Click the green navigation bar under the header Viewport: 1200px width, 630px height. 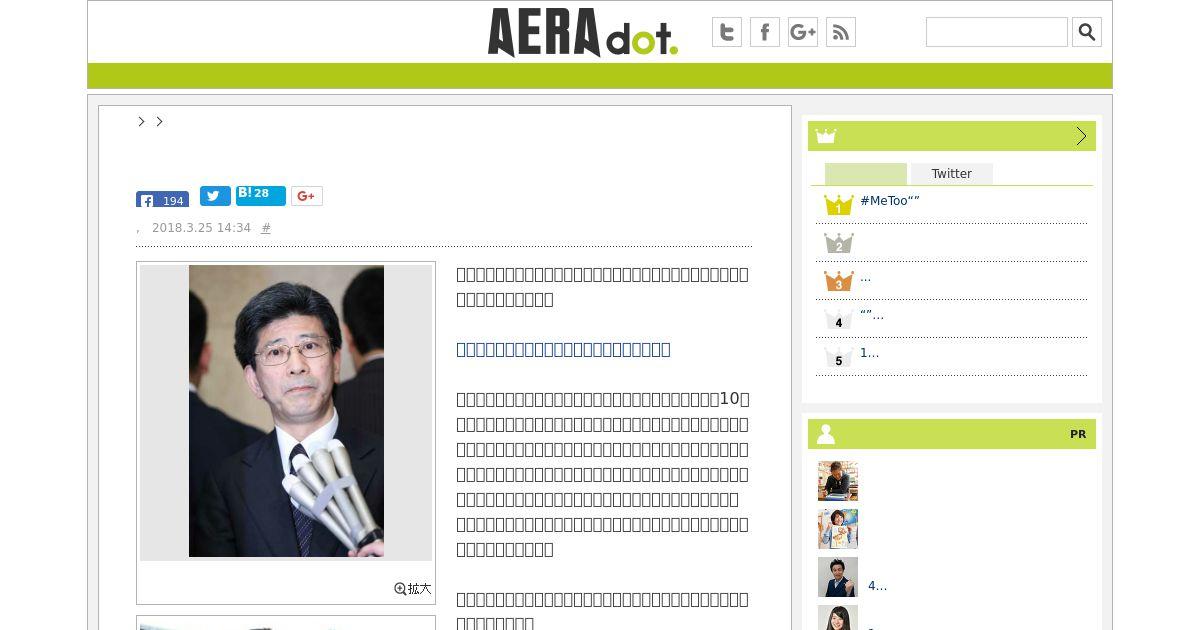tap(600, 76)
